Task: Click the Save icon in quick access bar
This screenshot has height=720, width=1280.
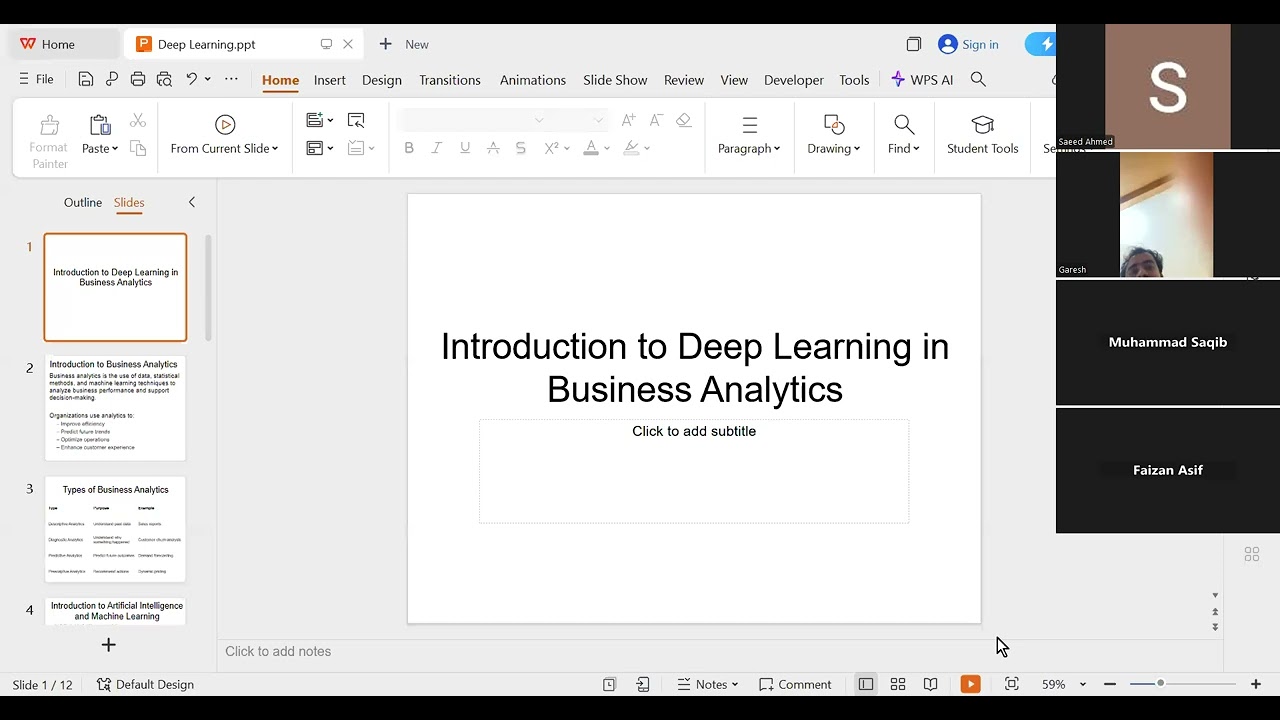Action: pyautogui.click(x=86, y=79)
